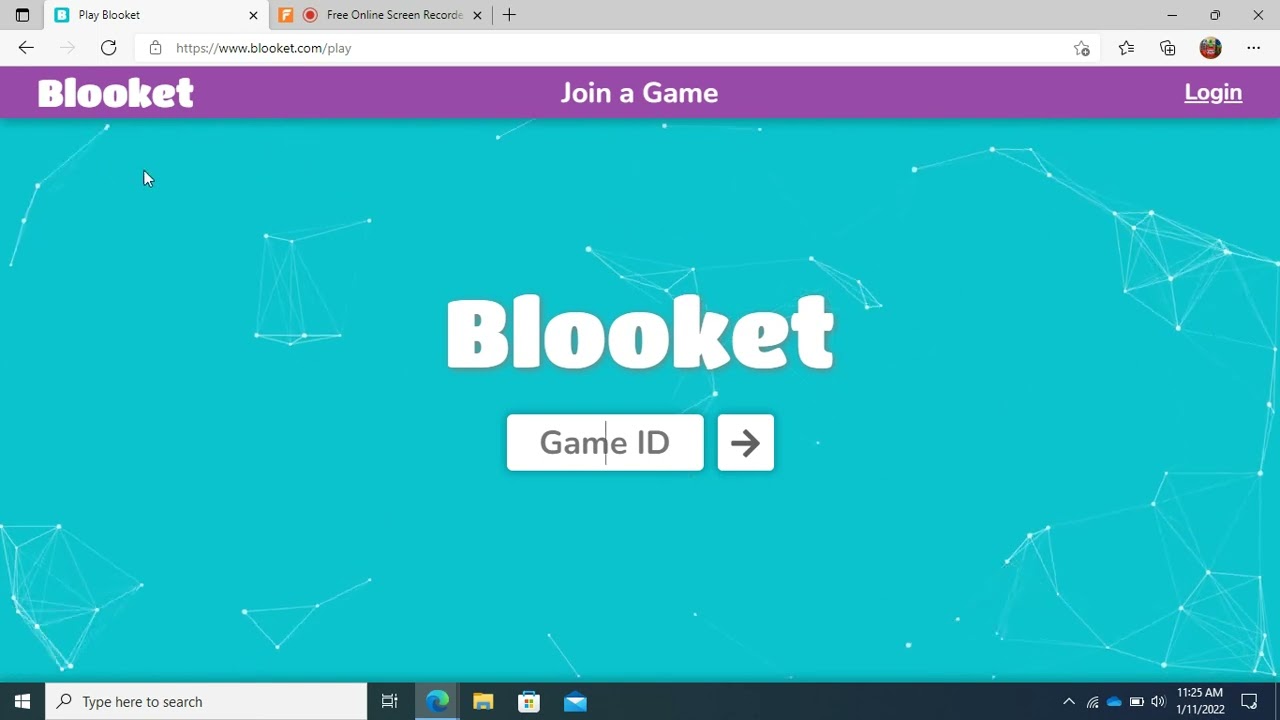The image size is (1280, 720).
Task: Open Edge Settings and more menu
Action: tap(1253, 48)
